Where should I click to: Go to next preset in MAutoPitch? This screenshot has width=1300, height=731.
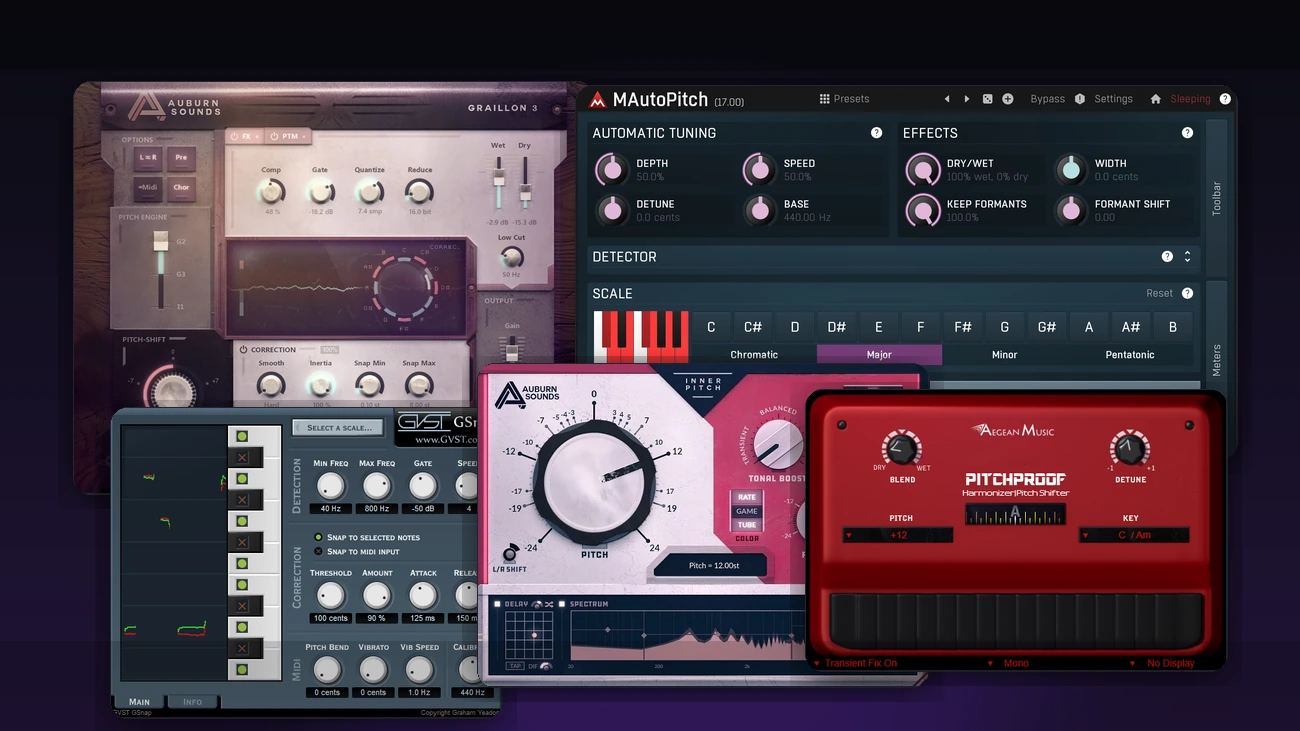pyautogui.click(x=967, y=99)
